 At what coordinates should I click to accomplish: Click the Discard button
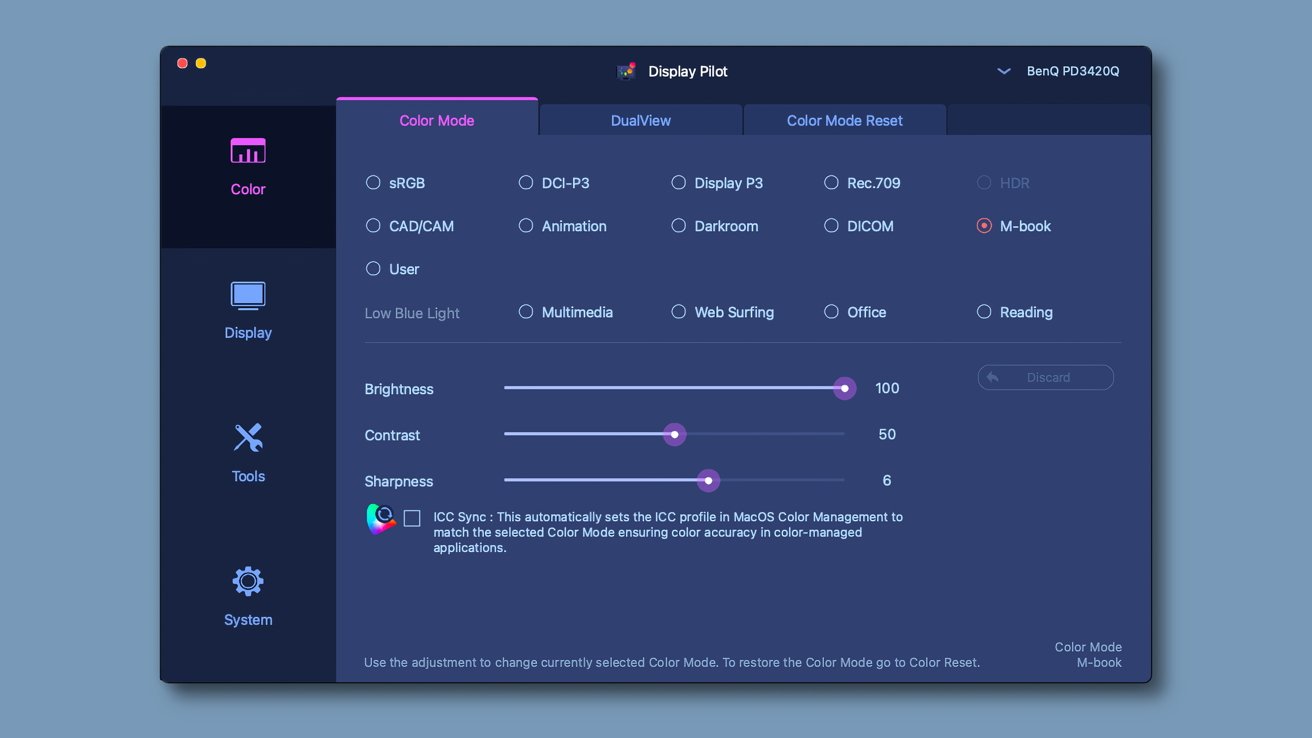(1045, 377)
